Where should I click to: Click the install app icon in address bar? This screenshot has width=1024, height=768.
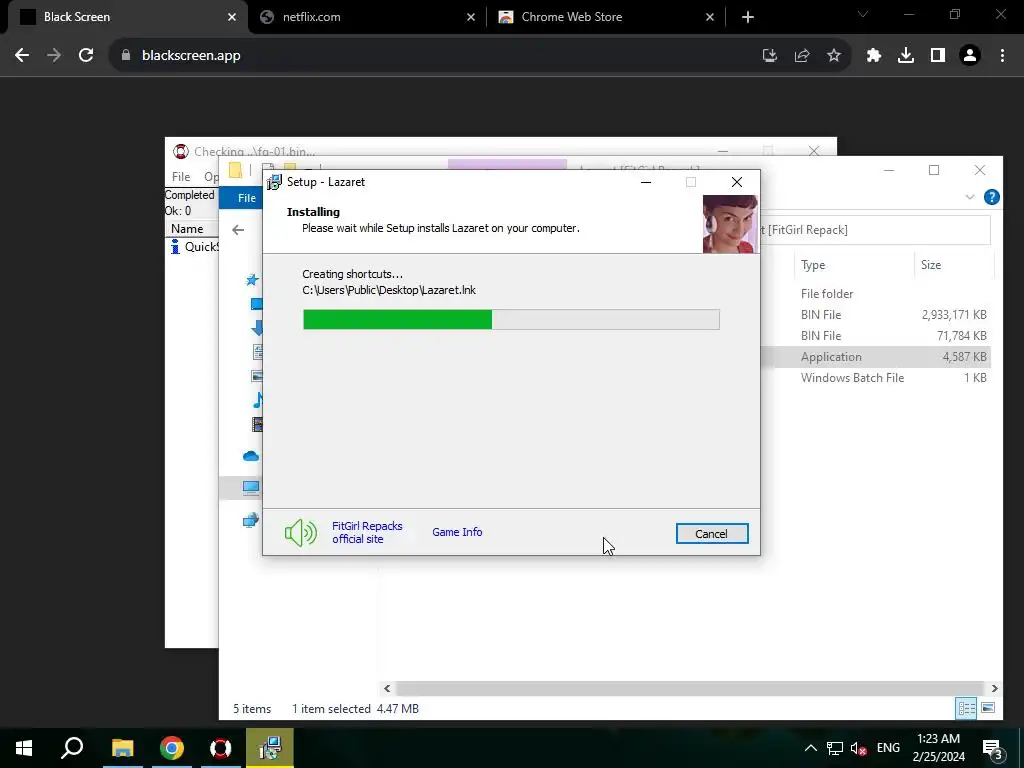[x=770, y=56]
